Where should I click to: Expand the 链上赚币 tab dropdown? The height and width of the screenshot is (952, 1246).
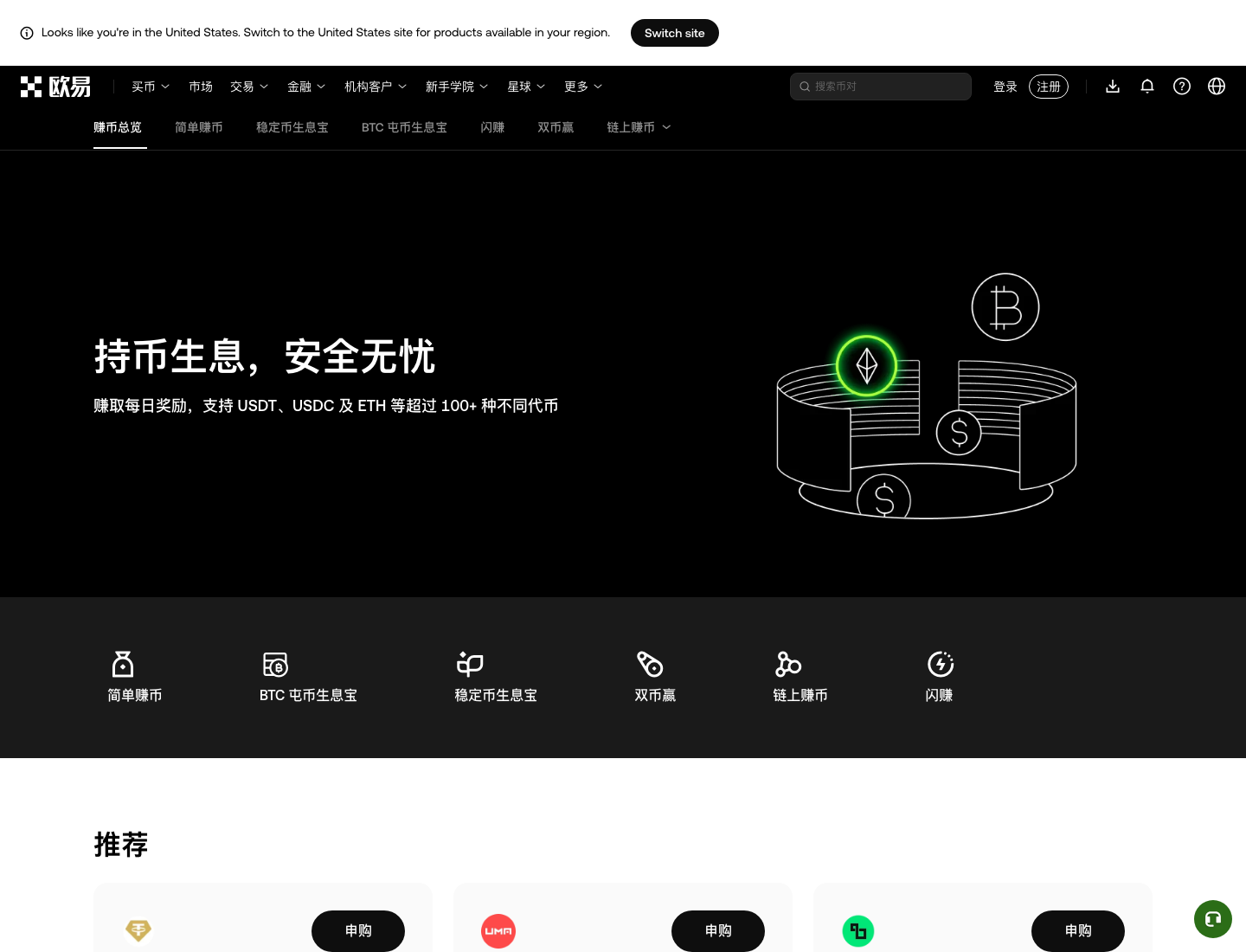click(639, 127)
